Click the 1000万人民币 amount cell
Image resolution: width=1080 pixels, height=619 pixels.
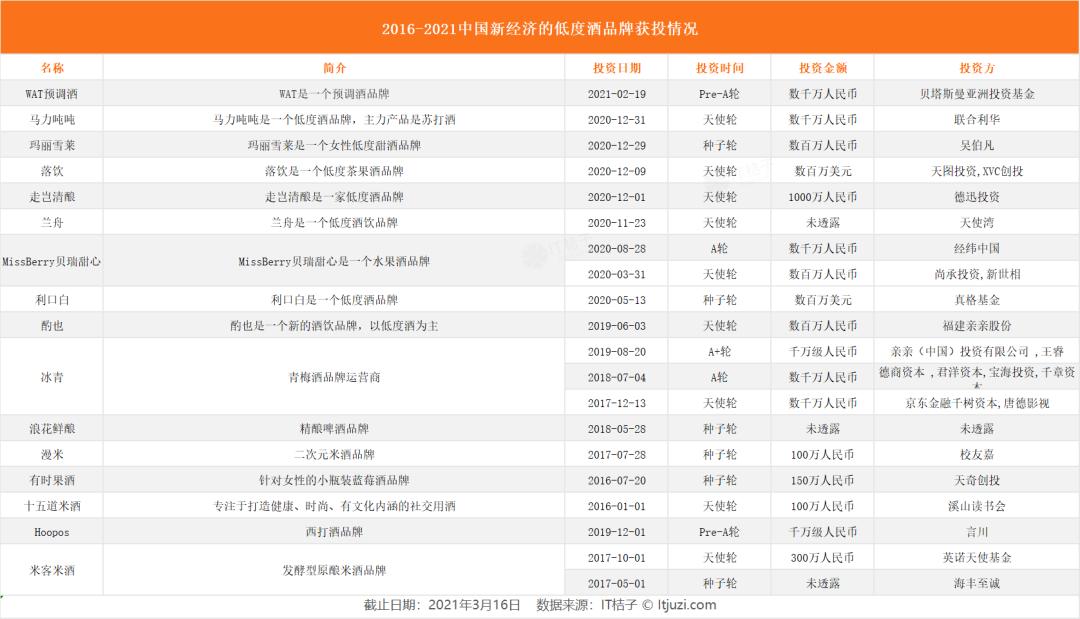click(822, 197)
